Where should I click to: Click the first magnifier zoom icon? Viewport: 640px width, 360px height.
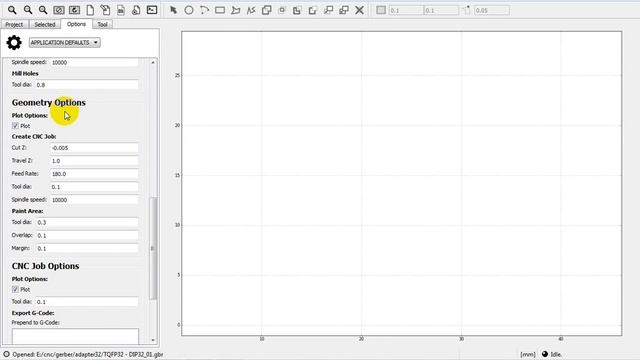tap(12, 10)
